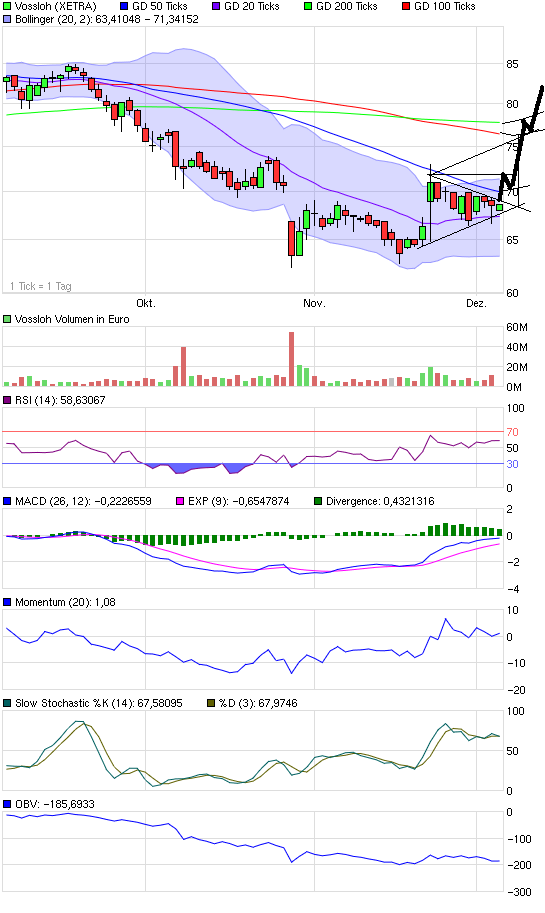Click the OBV: -185,6933 readout
Viewport: 545px width, 913px height.
point(55,804)
